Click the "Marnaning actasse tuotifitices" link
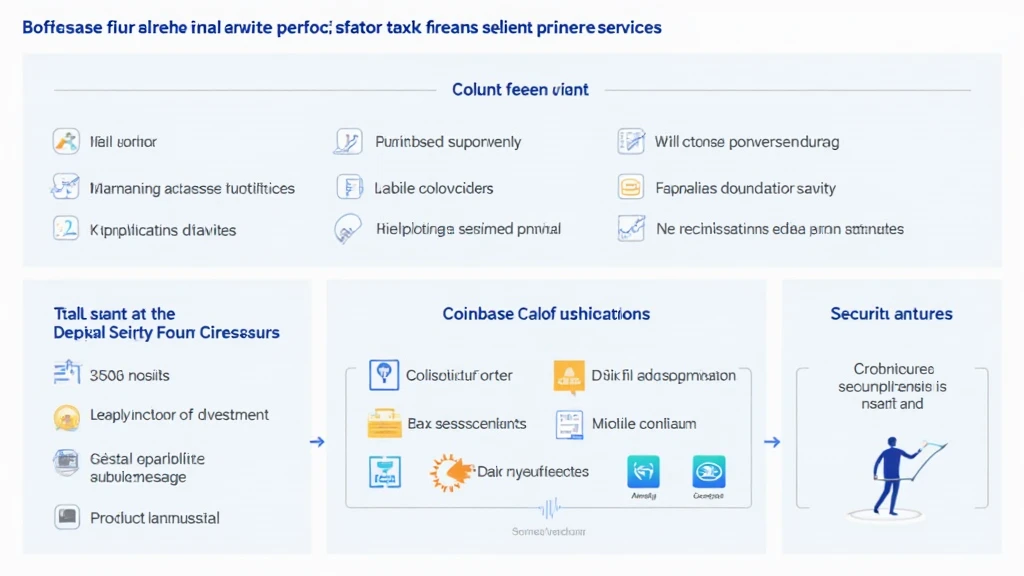The image size is (1024, 576). click(x=192, y=187)
